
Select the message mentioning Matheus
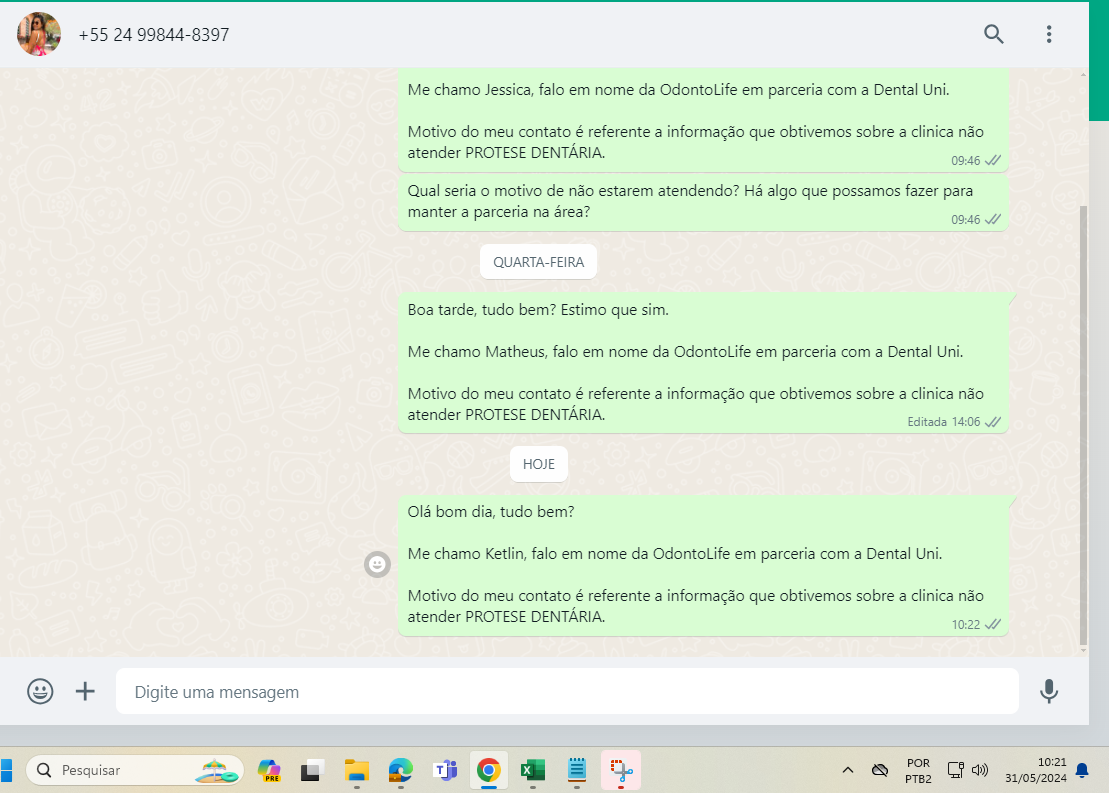pos(703,361)
